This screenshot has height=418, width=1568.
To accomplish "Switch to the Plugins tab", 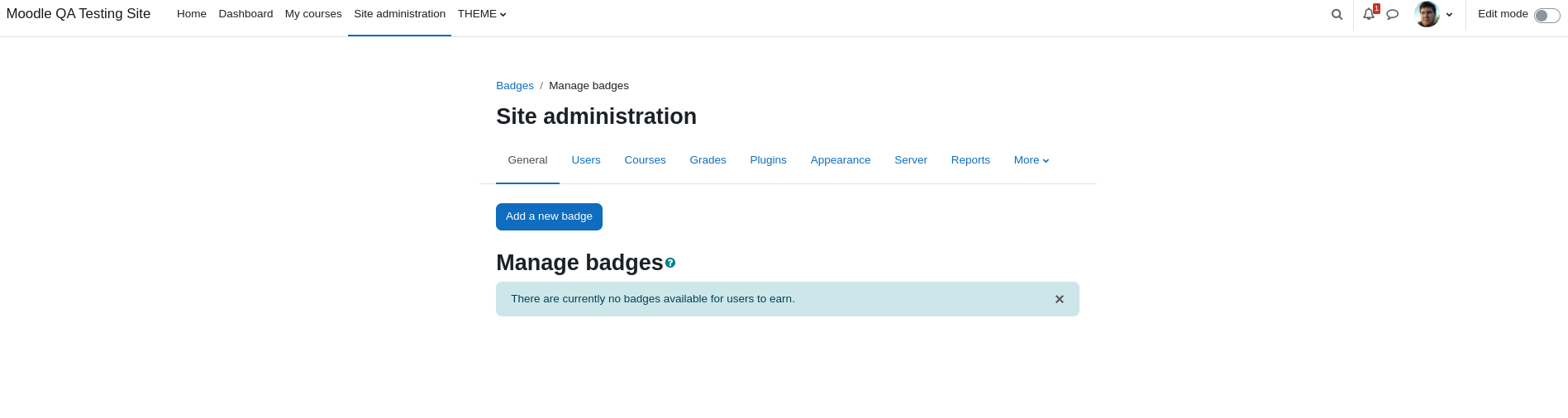I will tap(768, 160).
